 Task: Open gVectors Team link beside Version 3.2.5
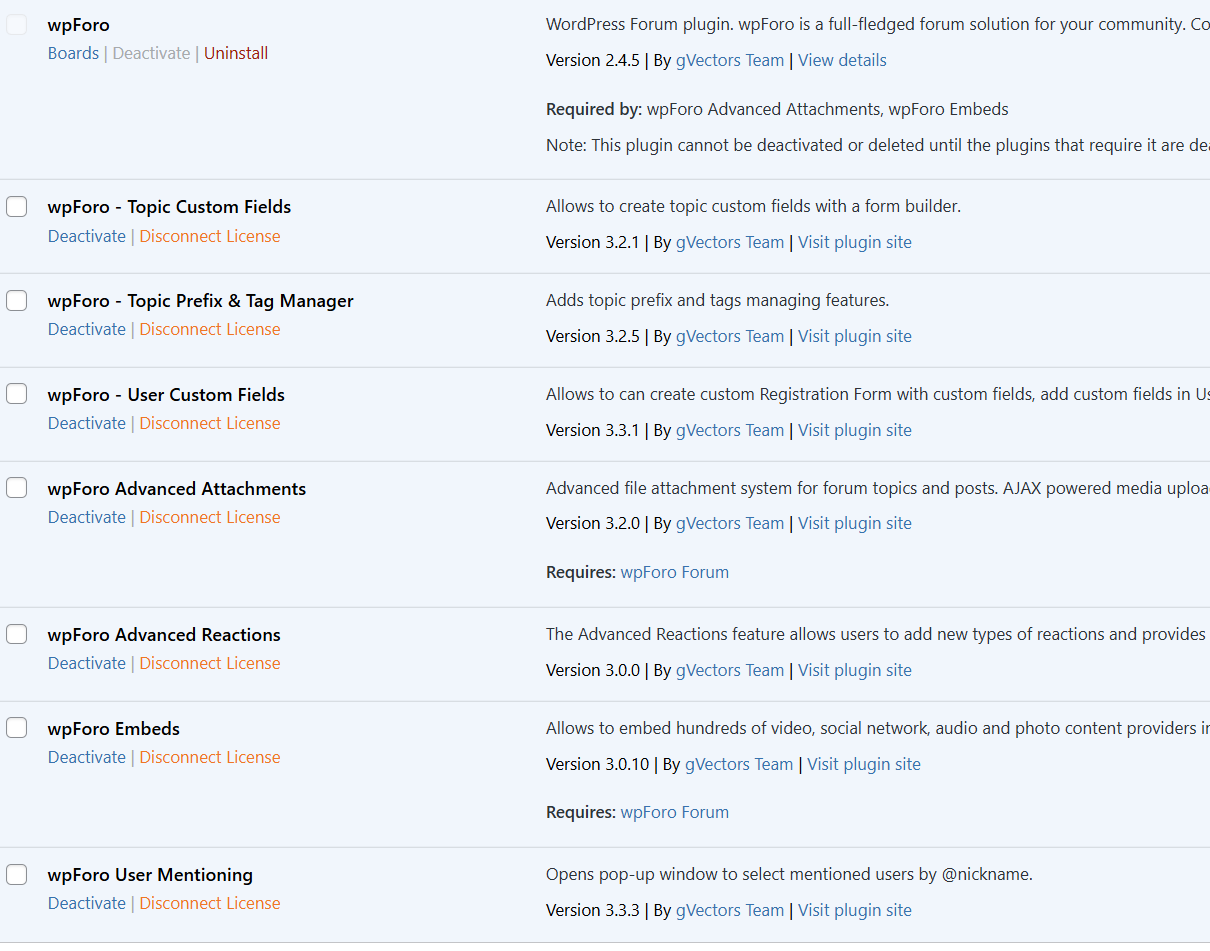pos(730,336)
